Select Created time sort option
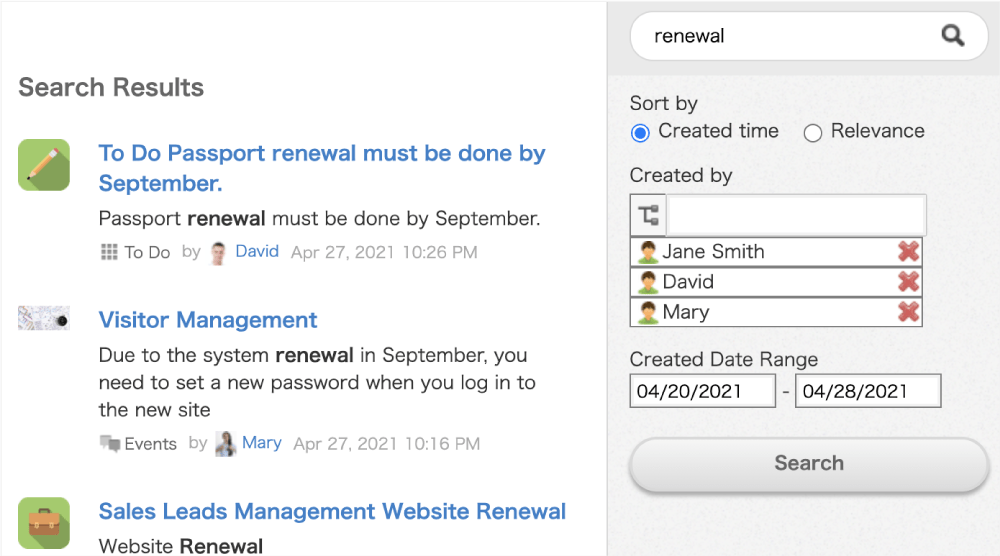This screenshot has width=1000, height=556. [641, 132]
